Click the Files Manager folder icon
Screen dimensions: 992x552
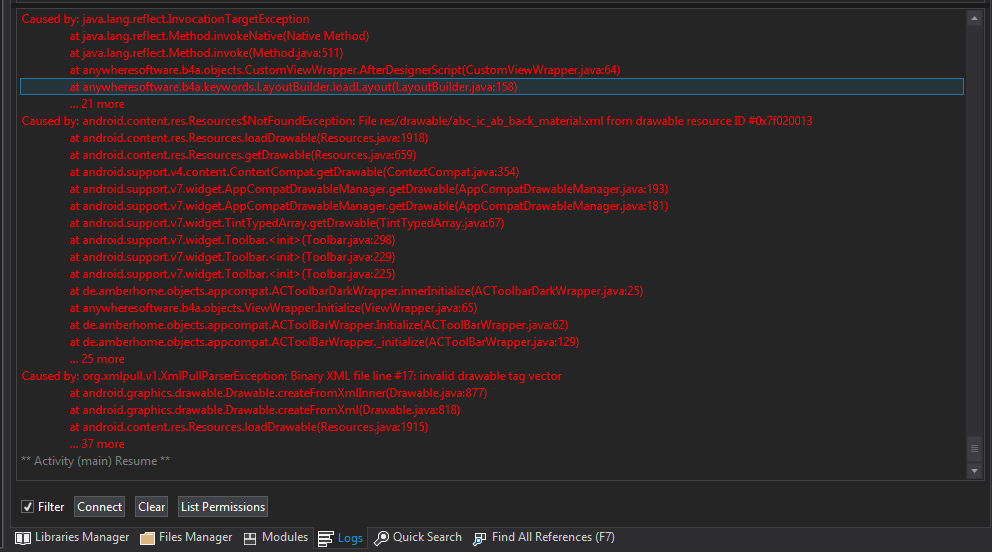coord(148,538)
